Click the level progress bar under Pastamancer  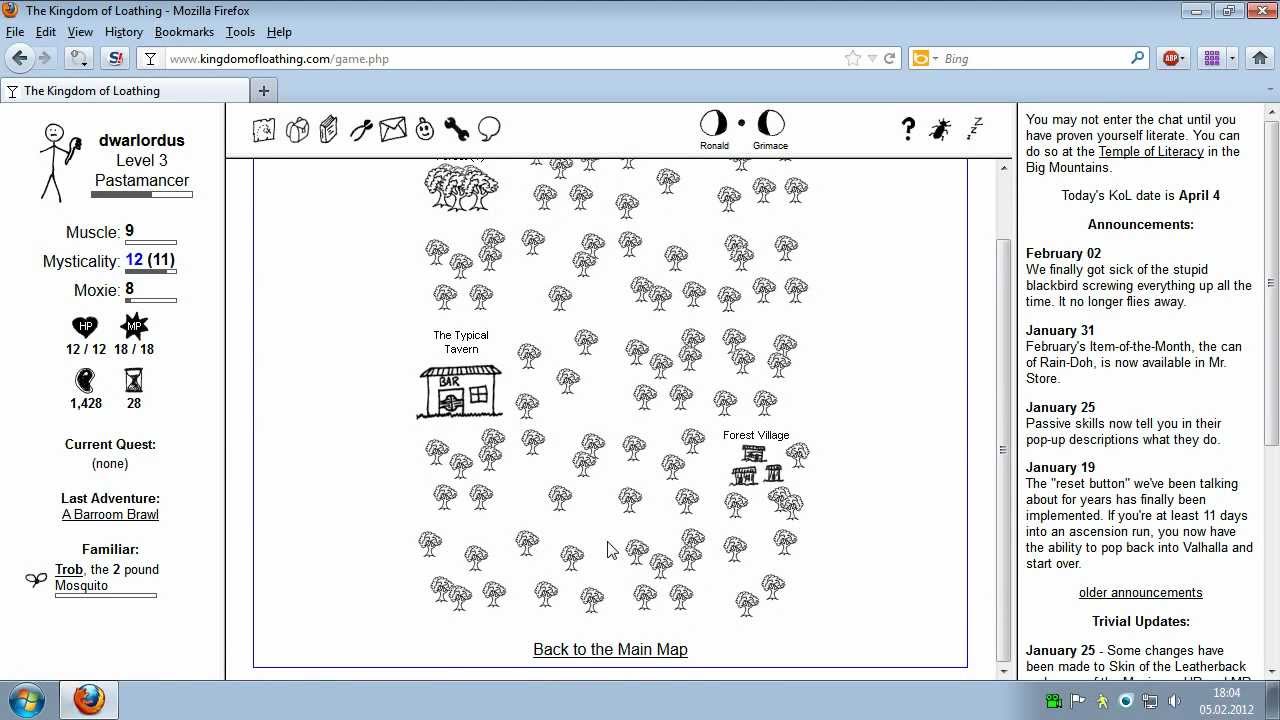(141, 194)
